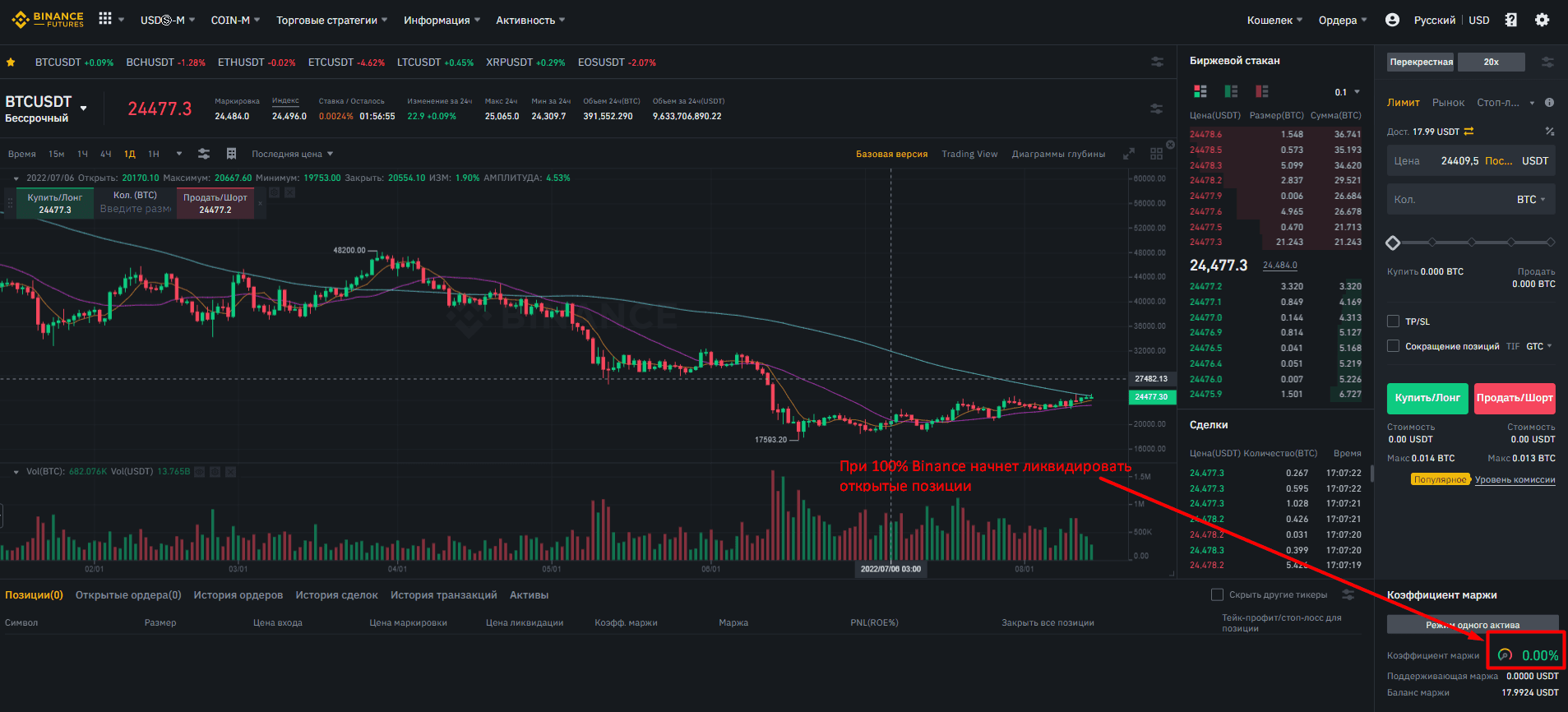Open the chart layout grid icon
This screenshot has width=1568, height=712.
click(1157, 154)
